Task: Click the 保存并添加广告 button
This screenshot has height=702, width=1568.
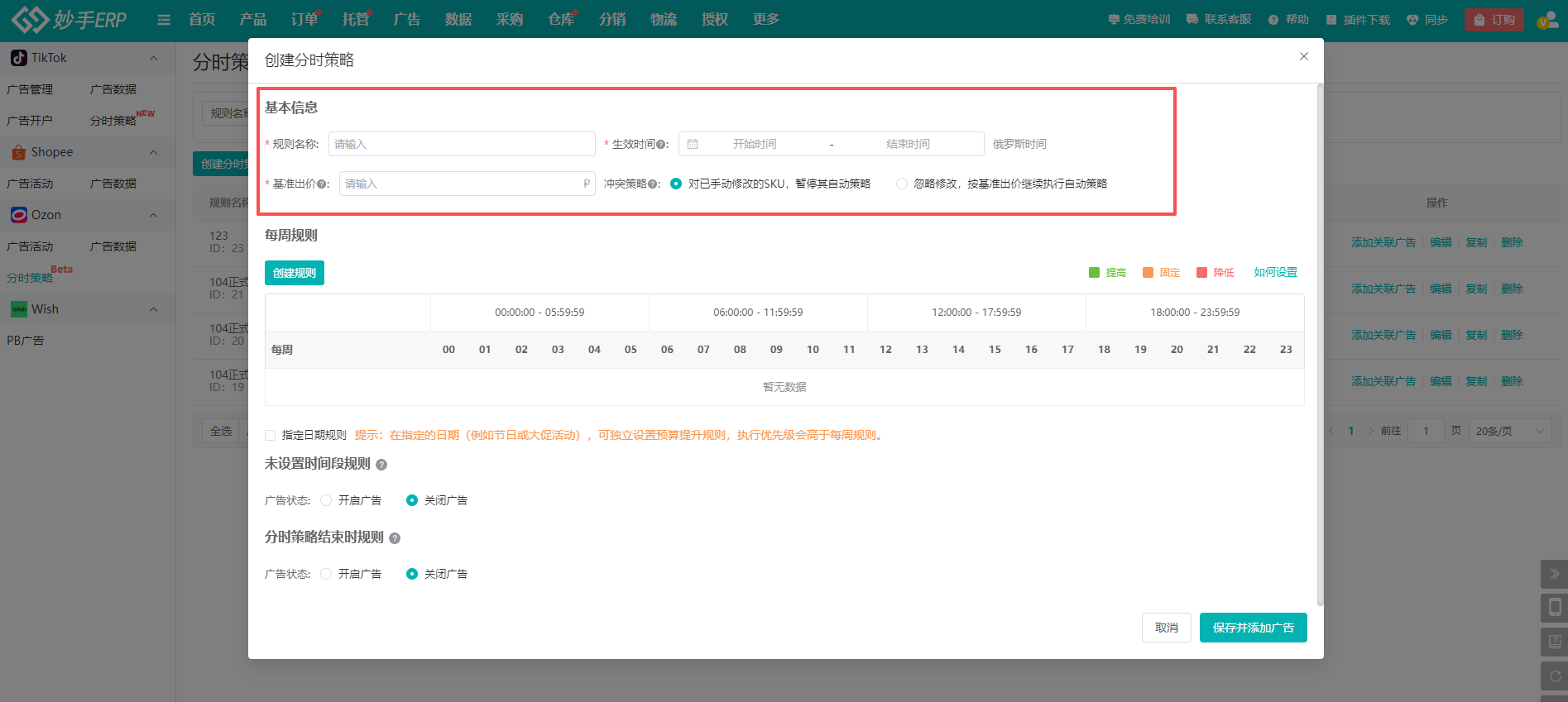Action: tap(1253, 628)
